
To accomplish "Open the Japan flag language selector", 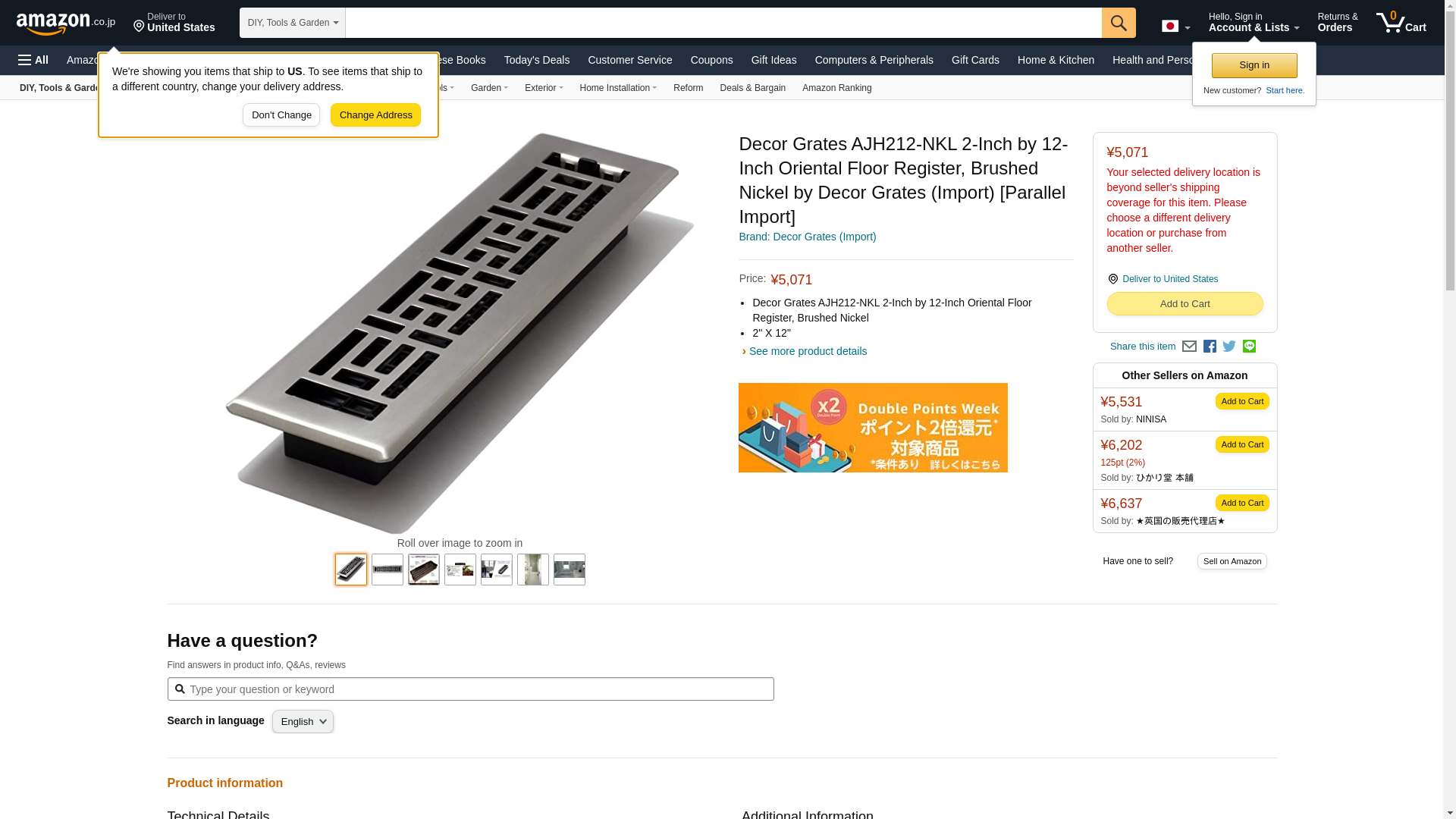I will tap(1176, 26).
